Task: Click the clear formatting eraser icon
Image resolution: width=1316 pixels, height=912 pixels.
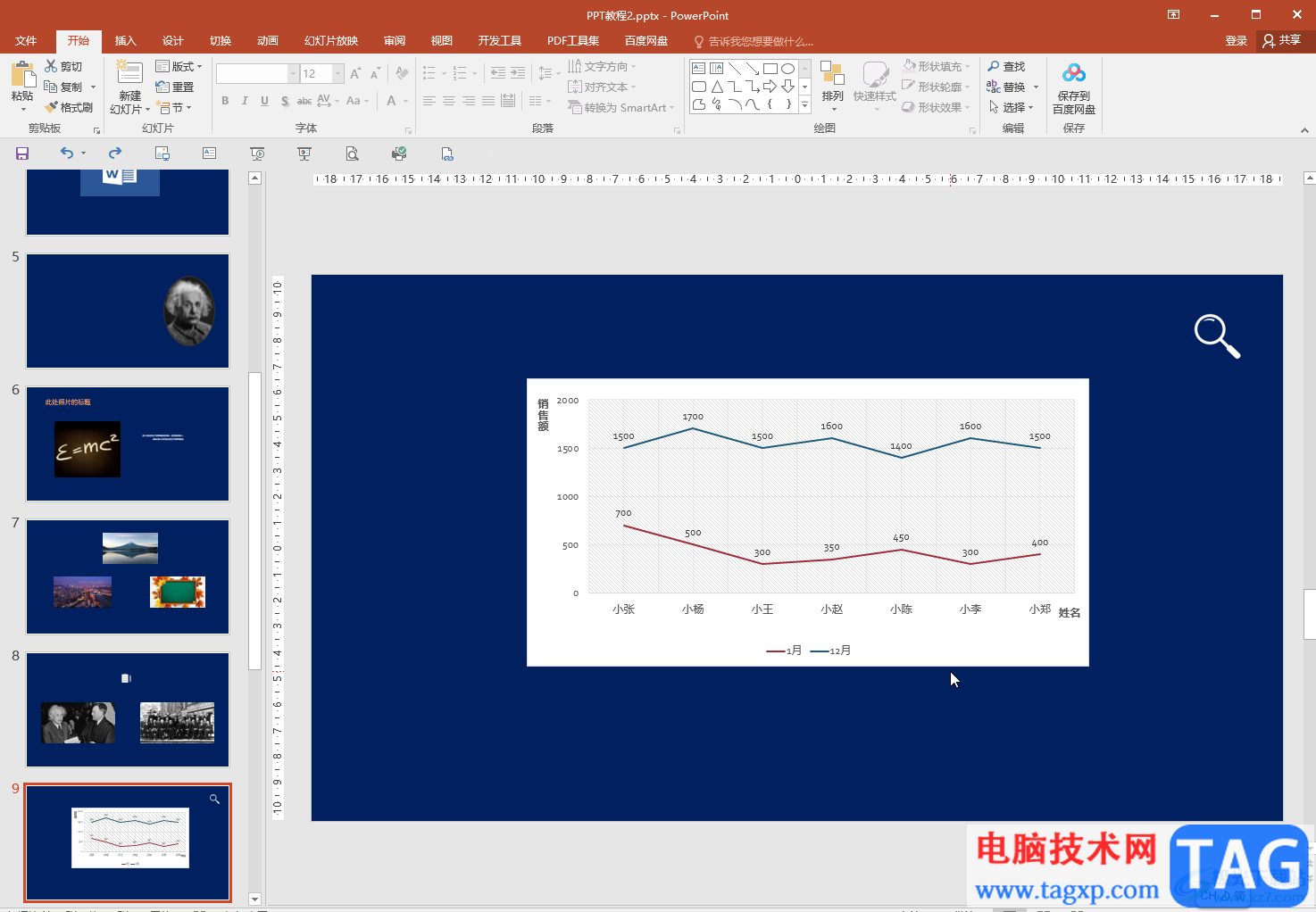Action: [403, 73]
